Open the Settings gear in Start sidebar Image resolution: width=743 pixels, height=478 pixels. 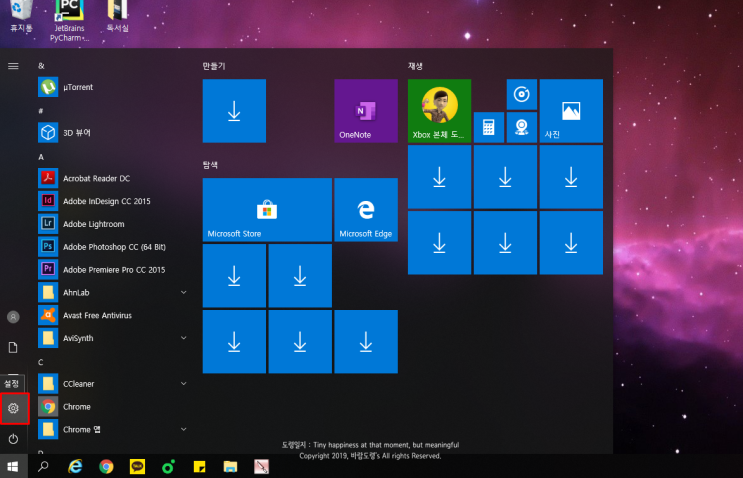pos(13,408)
